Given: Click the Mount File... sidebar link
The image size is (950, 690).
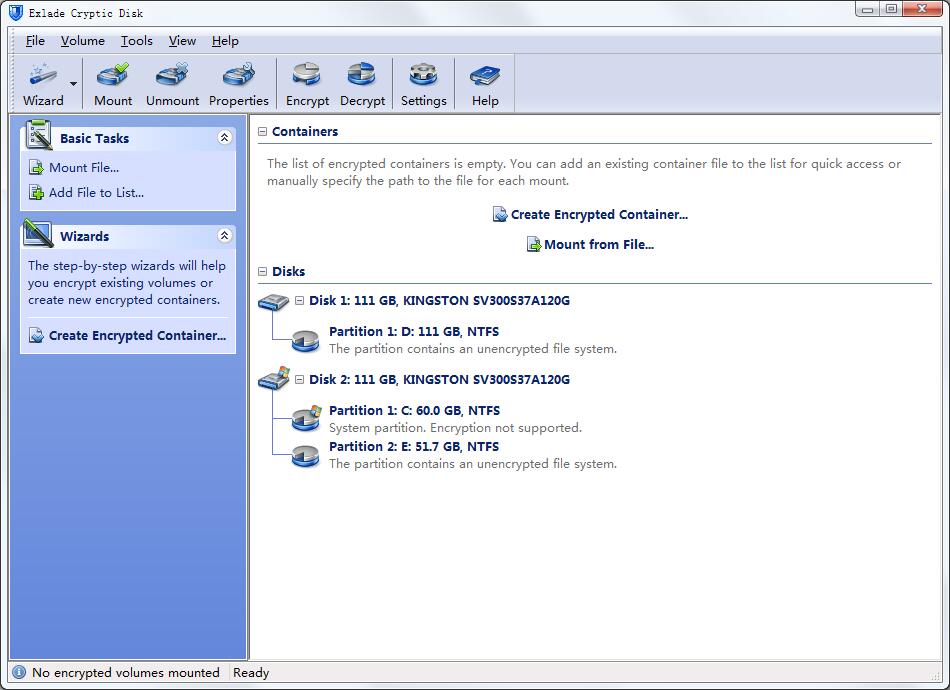Looking at the screenshot, I should pos(83,168).
